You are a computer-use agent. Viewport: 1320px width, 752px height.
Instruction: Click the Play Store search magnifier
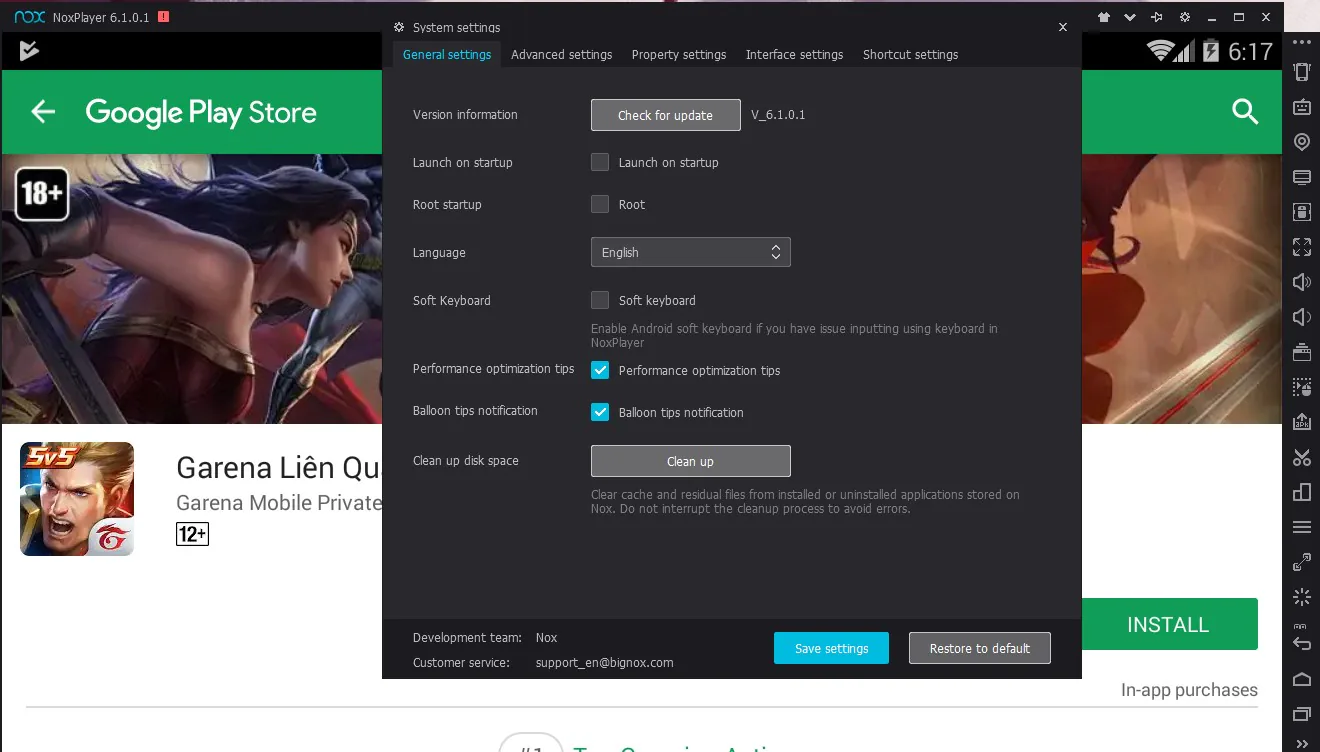(1245, 112)
